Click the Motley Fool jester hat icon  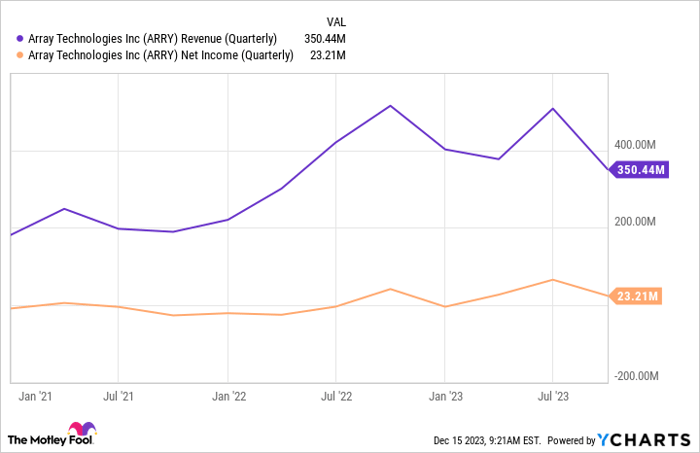(x=82, y=428)
